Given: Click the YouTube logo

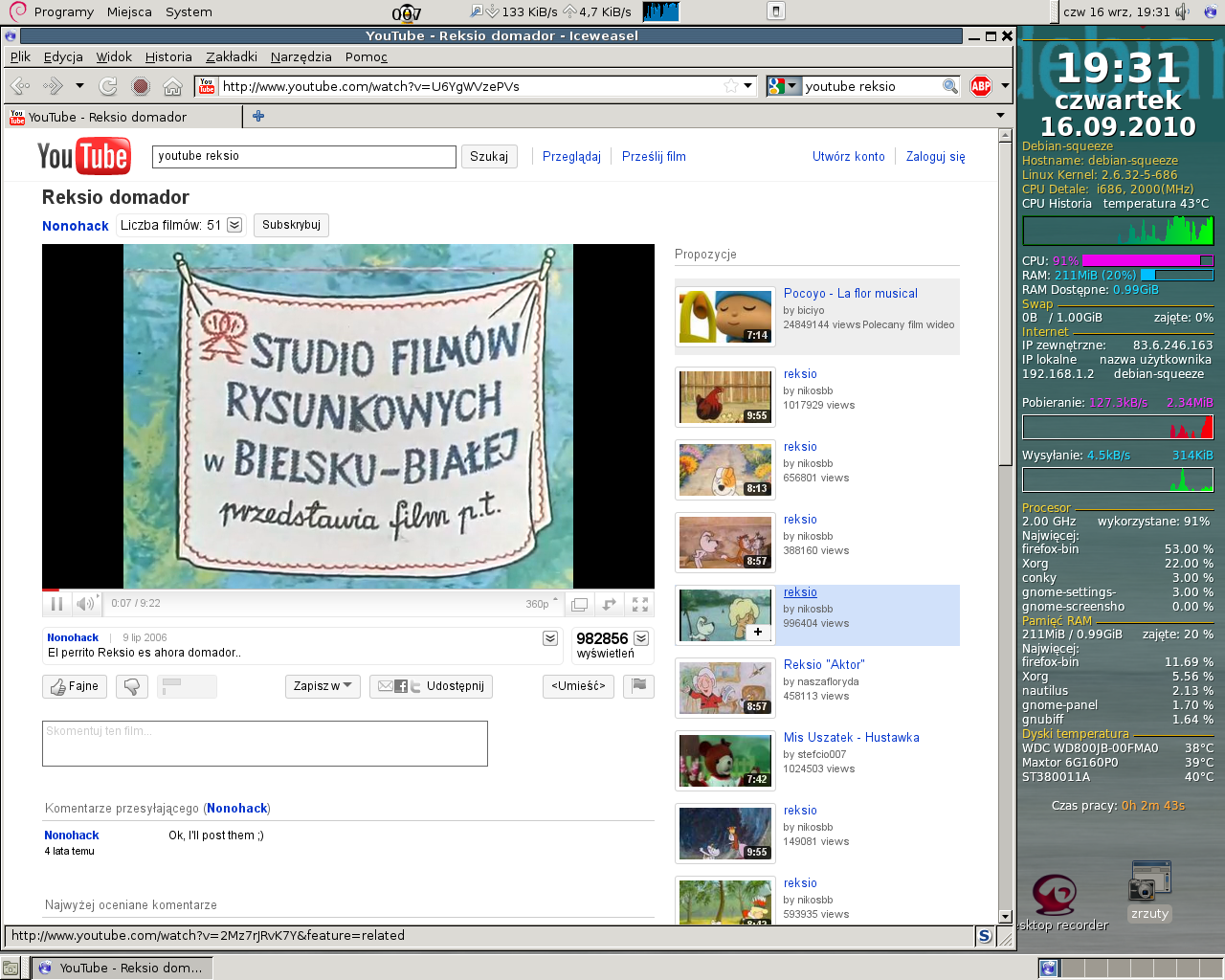Looking at the screenshot, I should tap(83, 156).
